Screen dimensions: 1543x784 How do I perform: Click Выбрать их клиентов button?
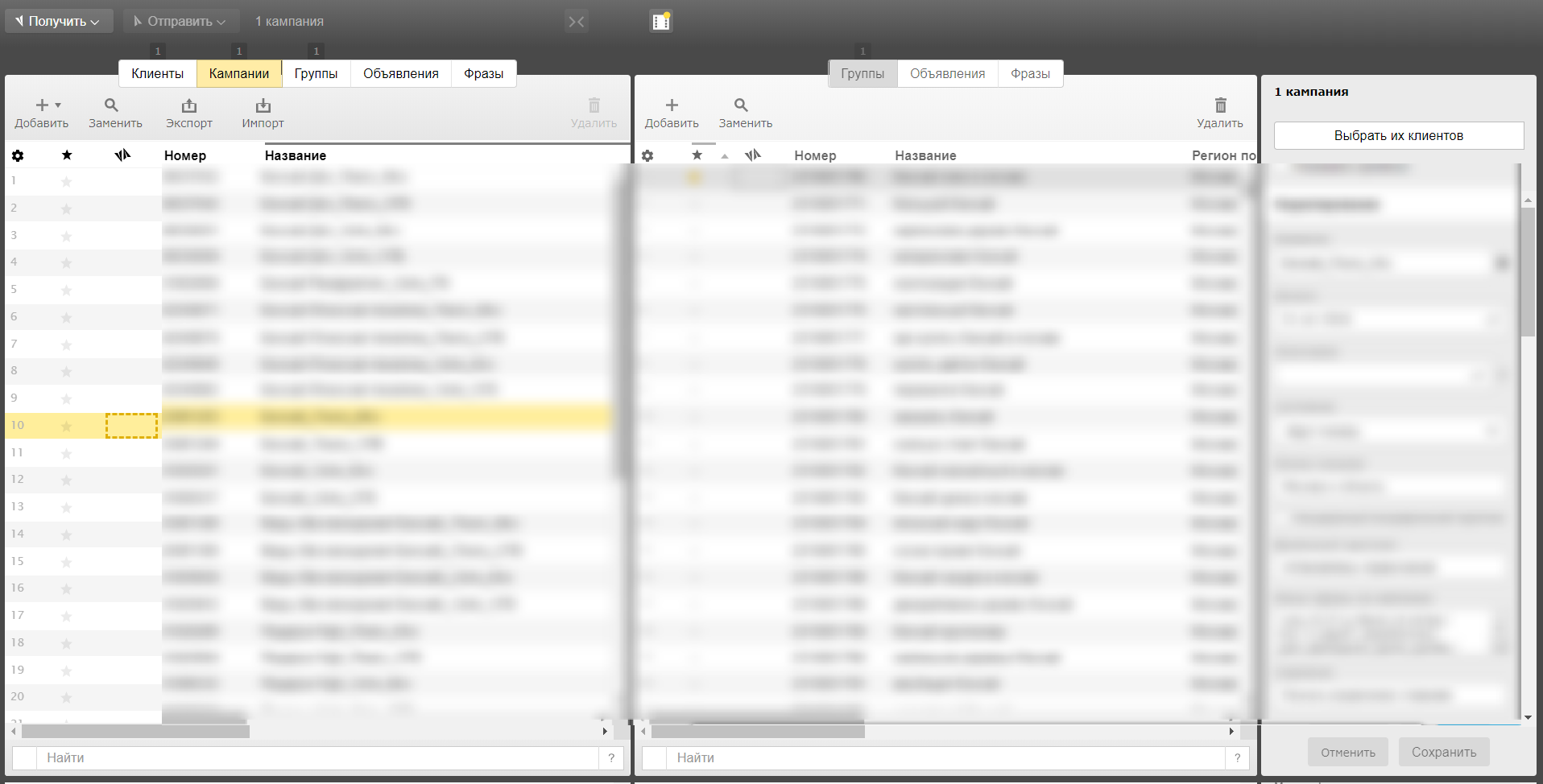tap(1398, 135)
